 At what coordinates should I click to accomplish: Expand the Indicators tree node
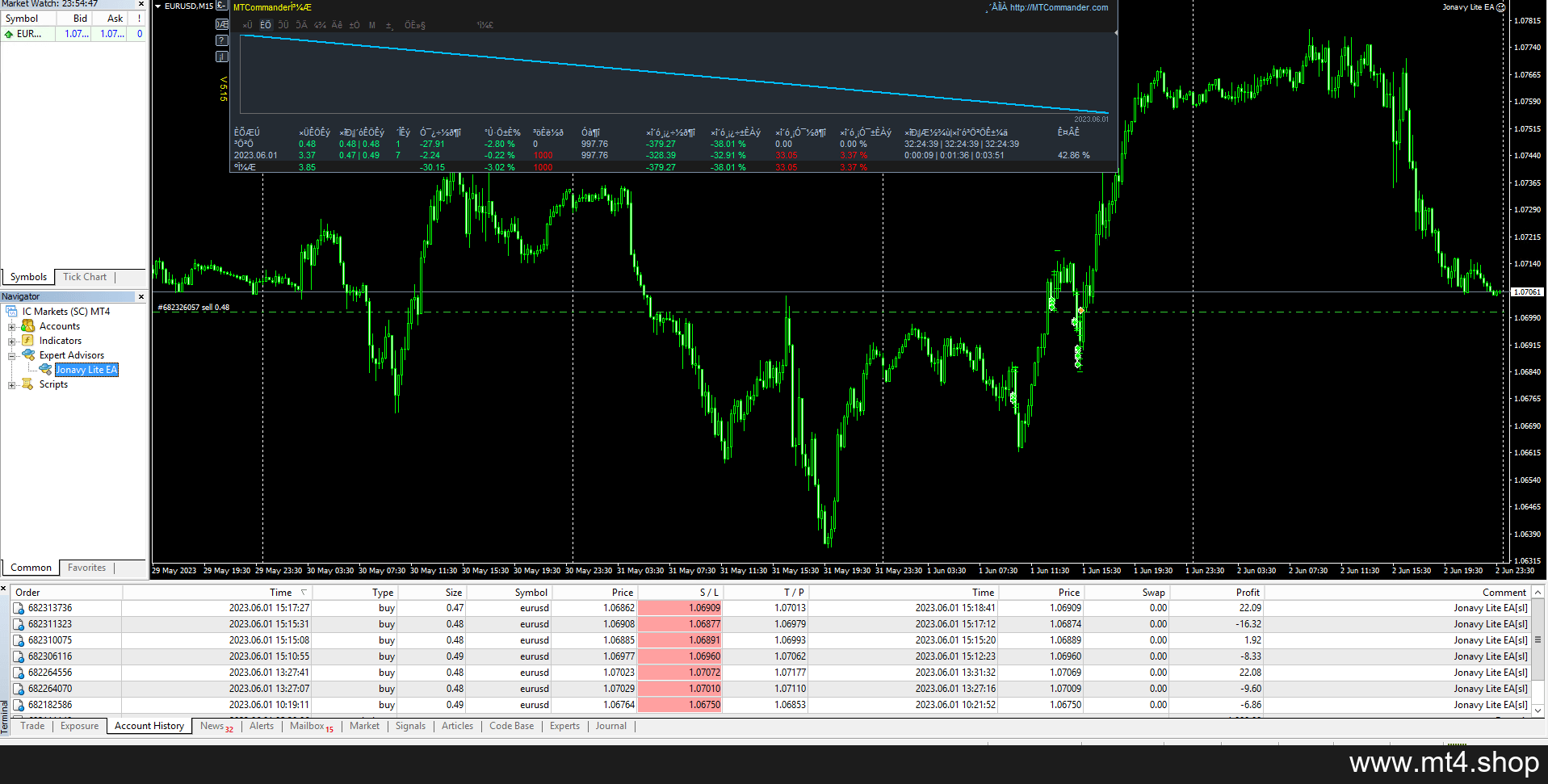pyautogui.click(x=12, y=341)
